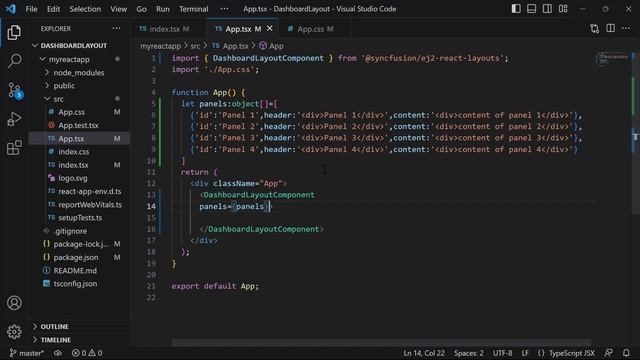This screenshot has height=360, width=640.
Task: Open reportWebVitals.ts file
Action: (90, 204)
